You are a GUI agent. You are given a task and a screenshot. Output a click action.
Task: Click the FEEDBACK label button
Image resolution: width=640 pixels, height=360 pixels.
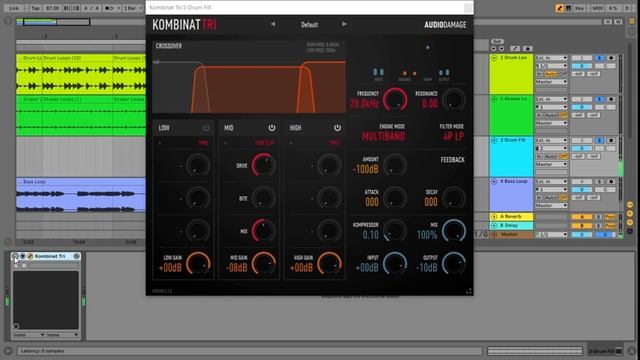pyautogui.click(x=452, y=160)
